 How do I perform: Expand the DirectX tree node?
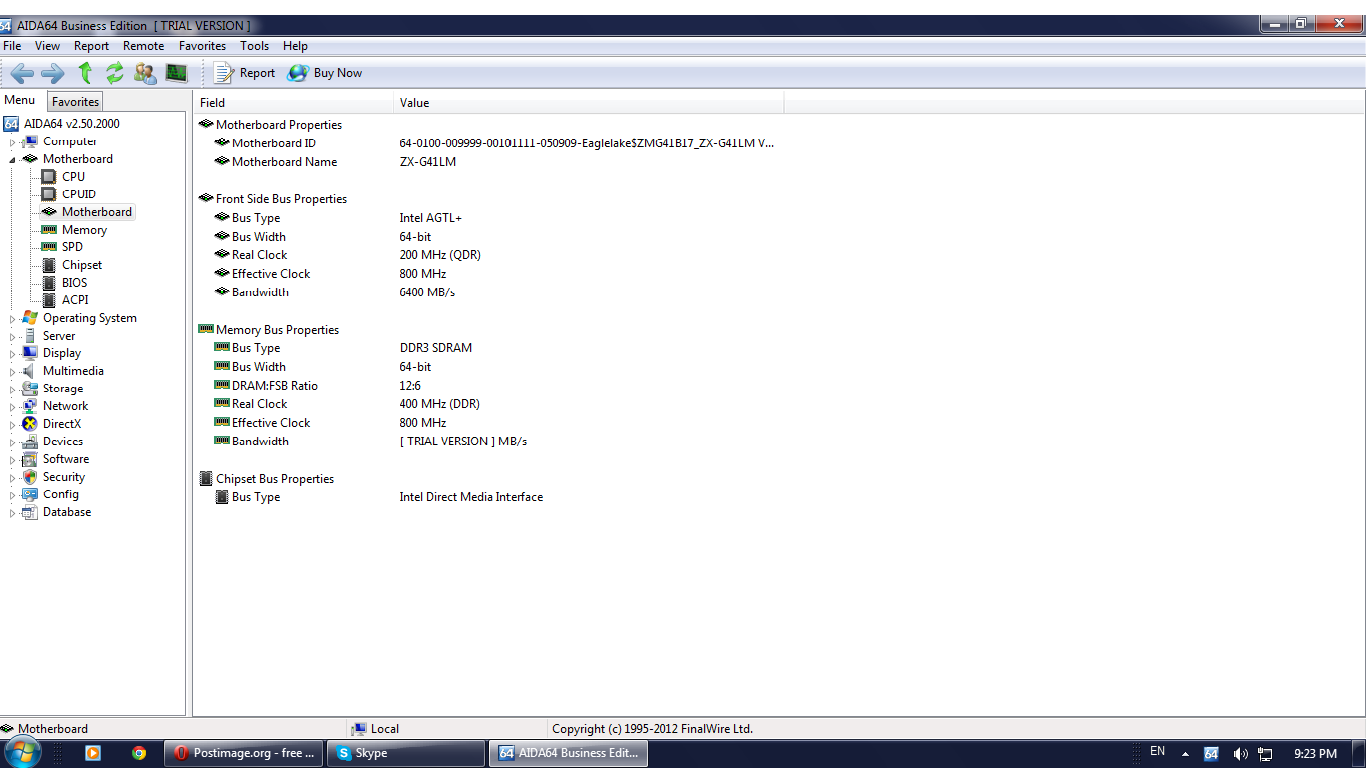(x=13, y=424)
